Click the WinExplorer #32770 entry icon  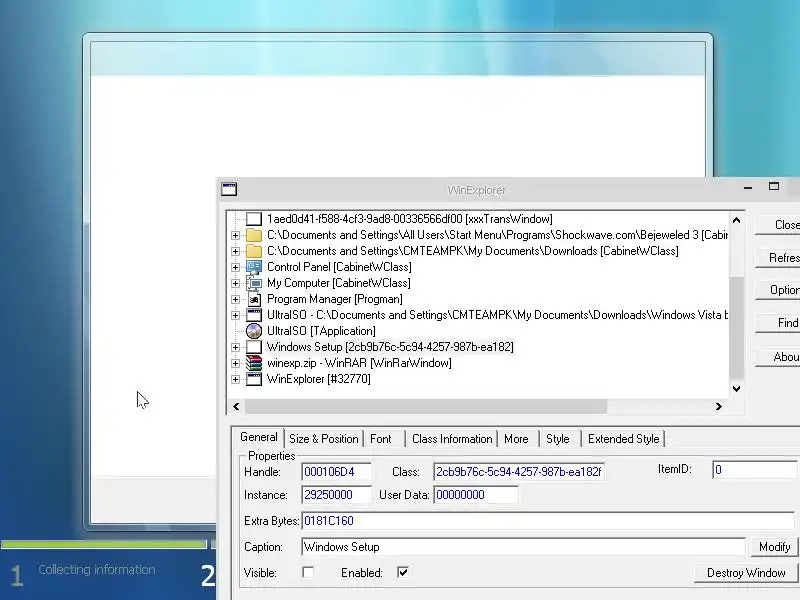tap(254, 379)
